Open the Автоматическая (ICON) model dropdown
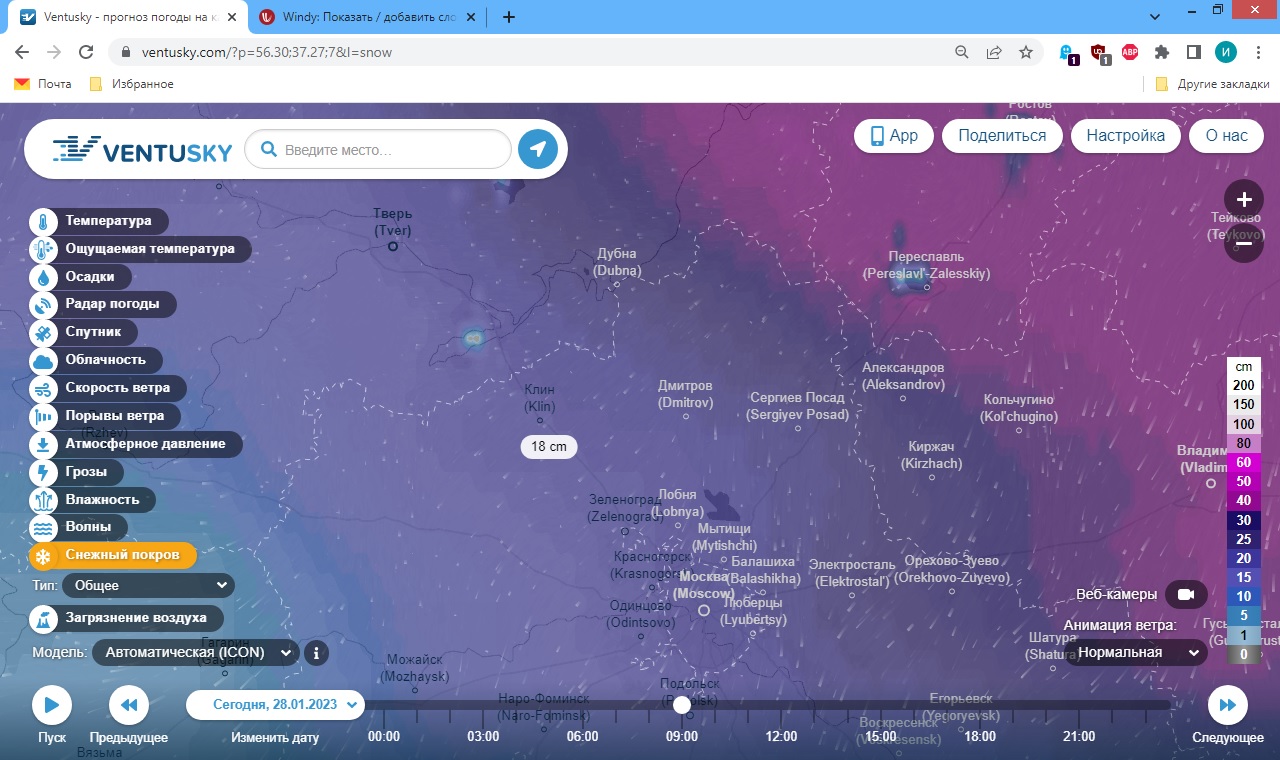This screenshot has height=760, width=1280. 196,653
